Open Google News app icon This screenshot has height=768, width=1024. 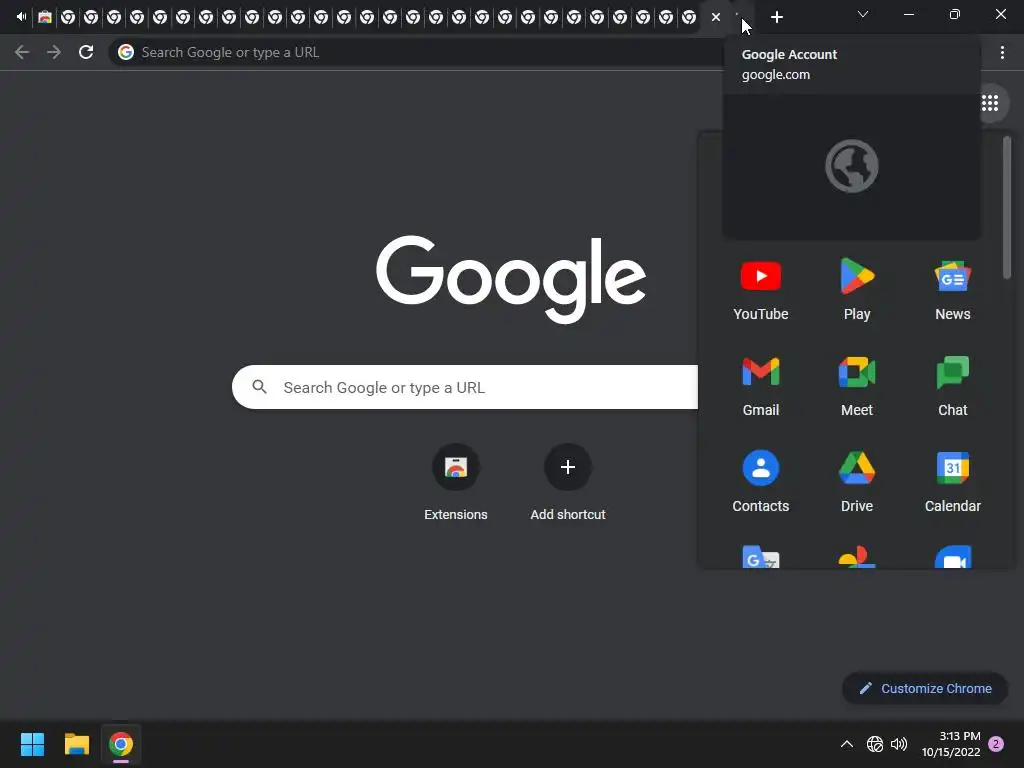tap(952, 291)
